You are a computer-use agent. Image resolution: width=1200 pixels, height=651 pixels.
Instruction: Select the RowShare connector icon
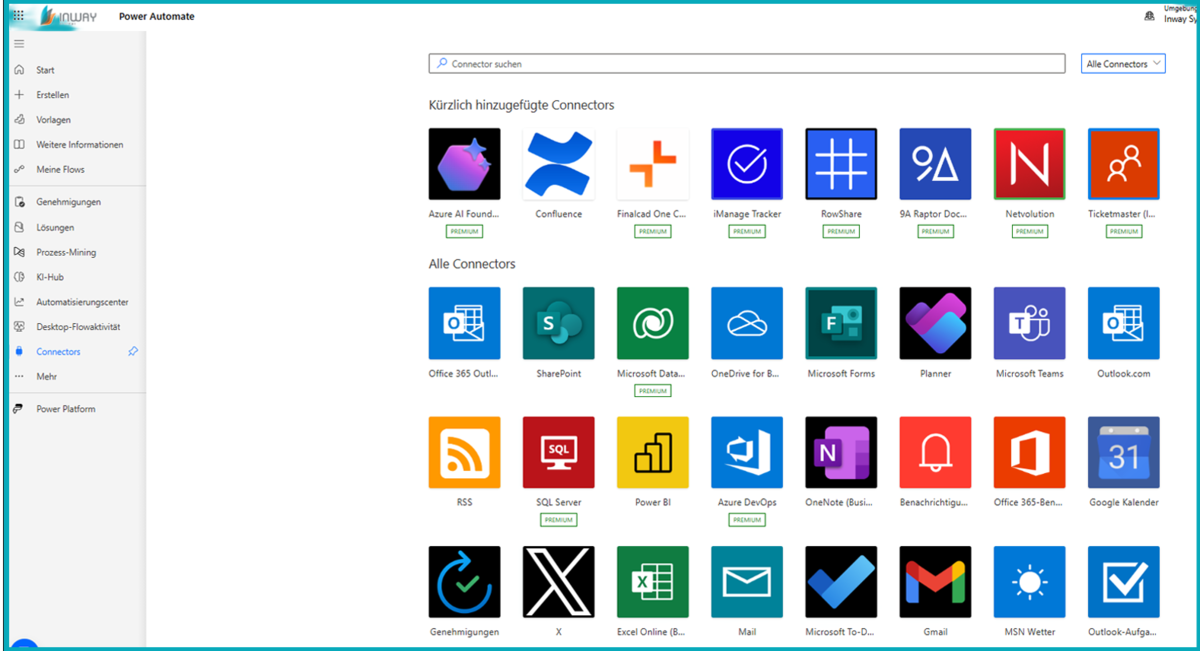[841, 164]
